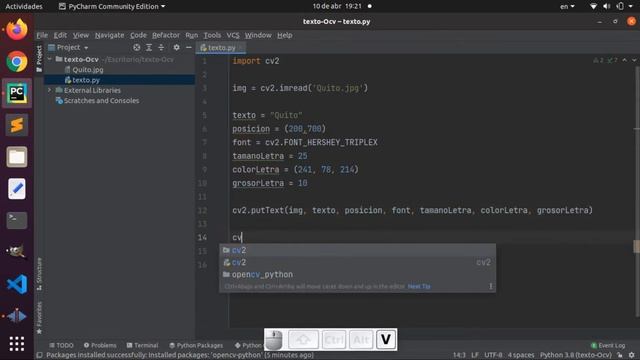
Task: Open the File menu
Action: [42, 35]
